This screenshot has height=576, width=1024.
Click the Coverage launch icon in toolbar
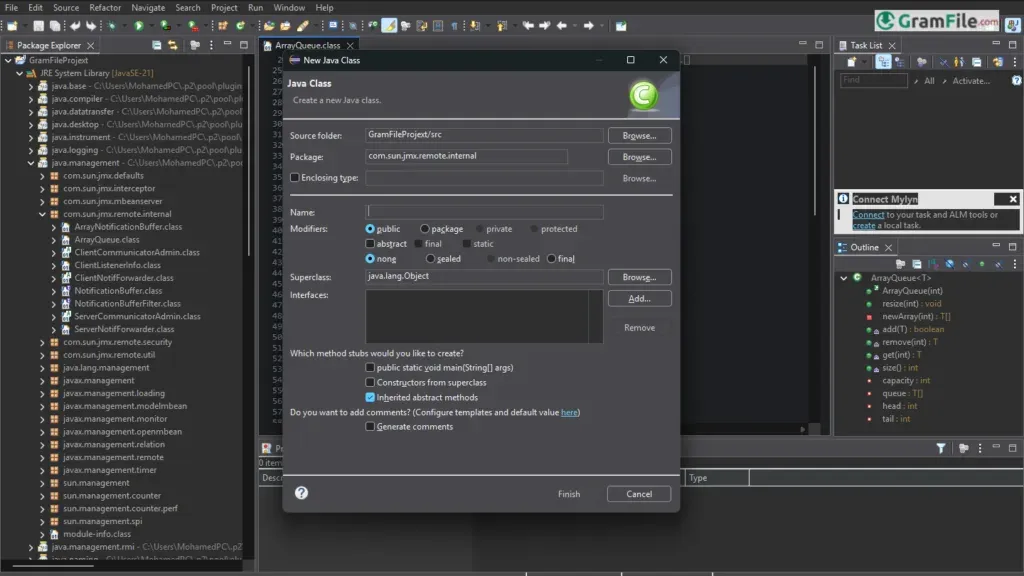(x=165, y=26)
